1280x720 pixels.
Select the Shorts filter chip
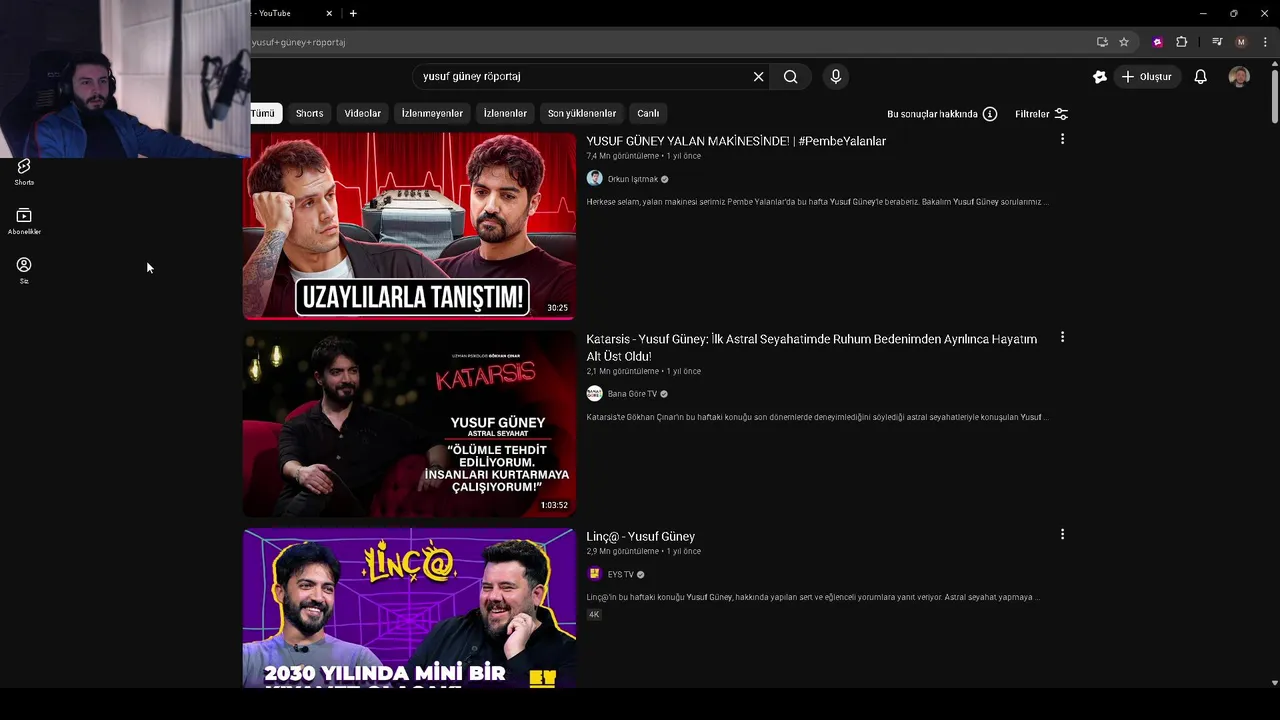pos(309,113)
